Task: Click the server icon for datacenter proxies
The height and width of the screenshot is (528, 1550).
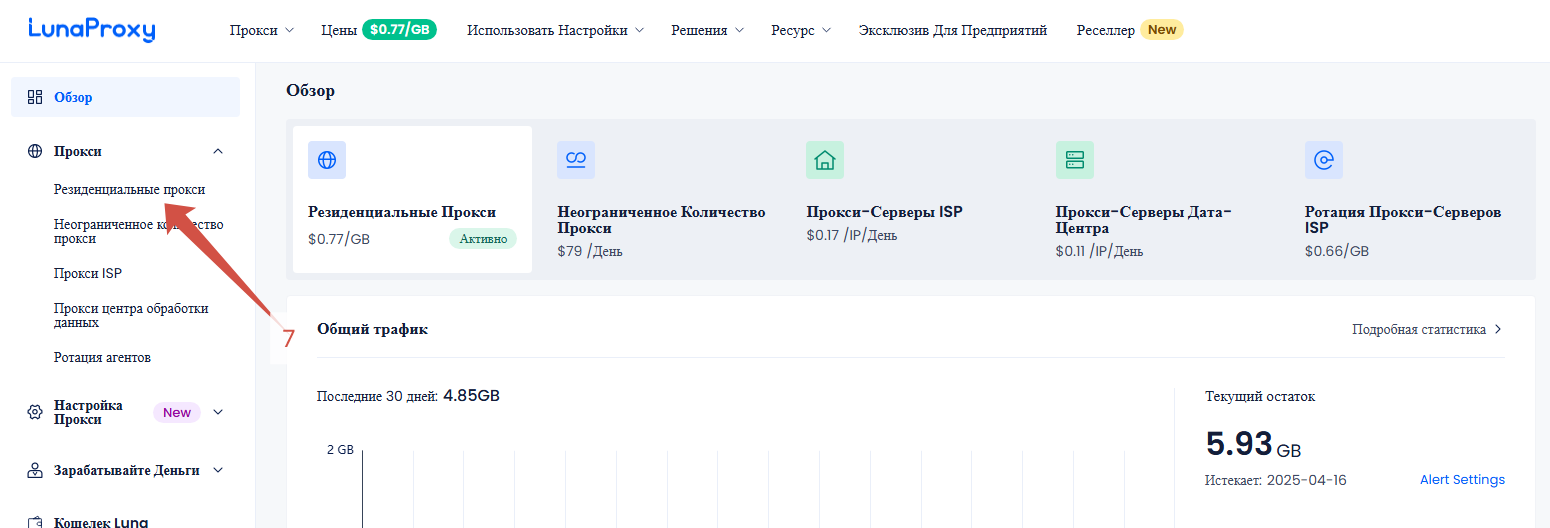Action: tap(1075, 160)
